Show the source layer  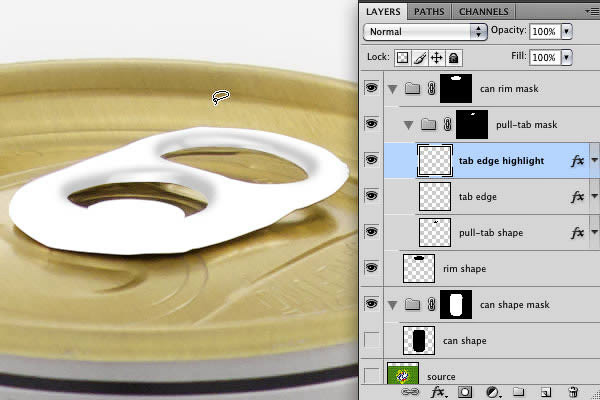click(x=371, y=375)
